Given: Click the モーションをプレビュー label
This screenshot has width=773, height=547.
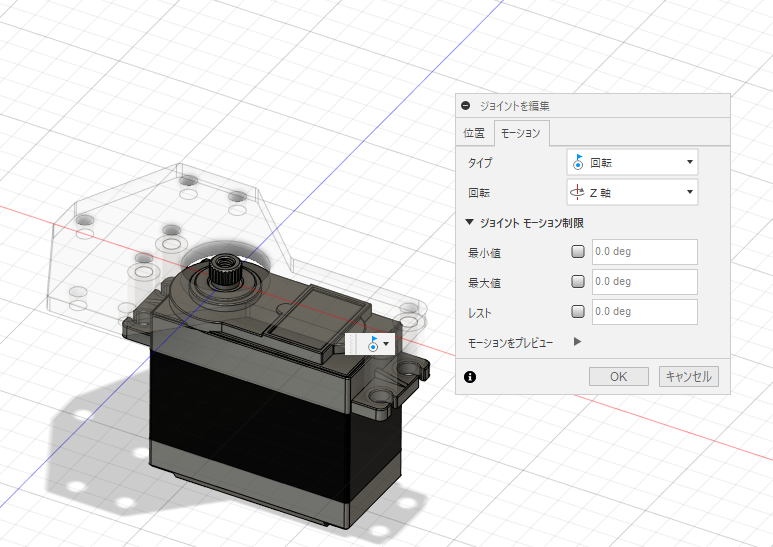Looking at the screenshot, I should [x=510, y=342].
